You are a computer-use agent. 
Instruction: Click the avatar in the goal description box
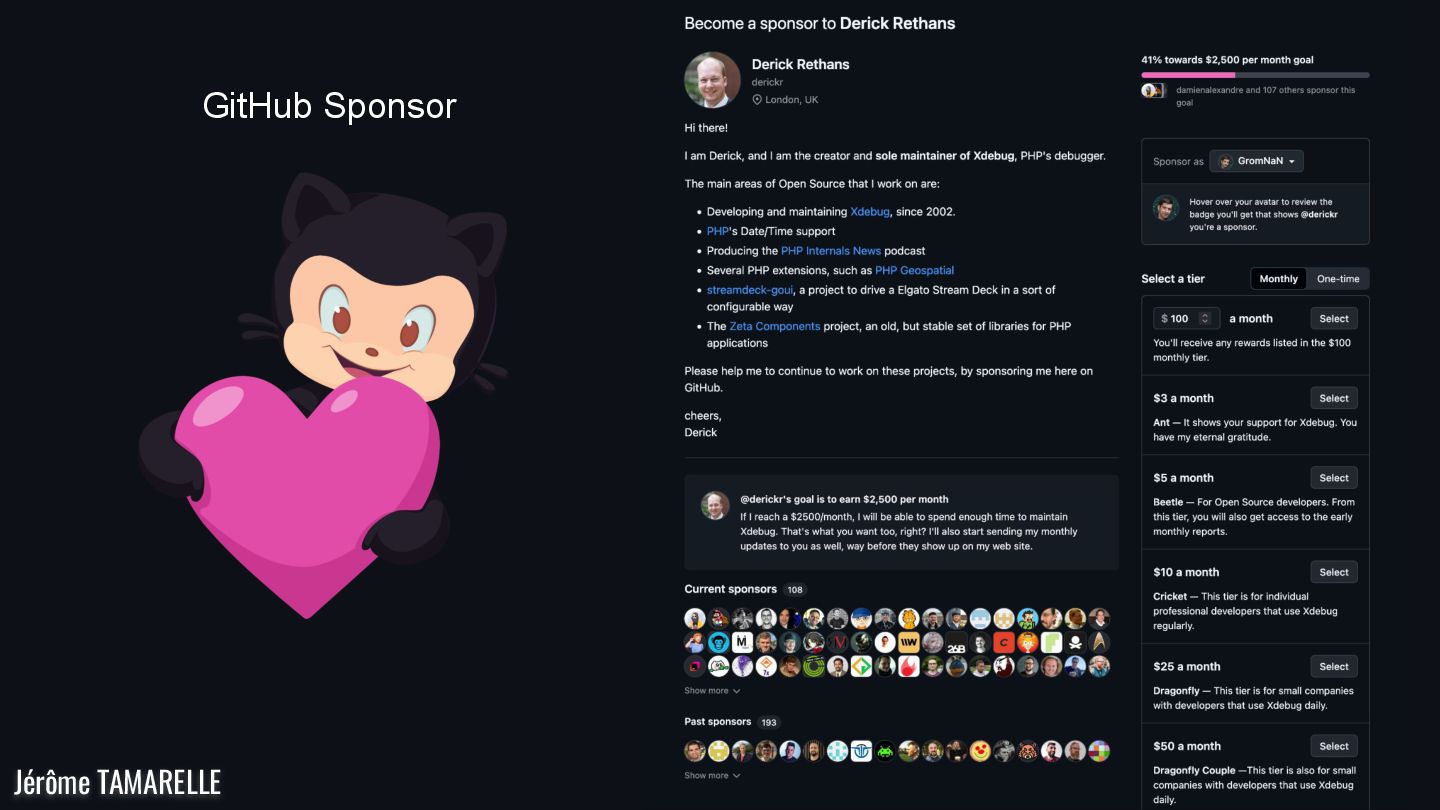pos(715,505)
